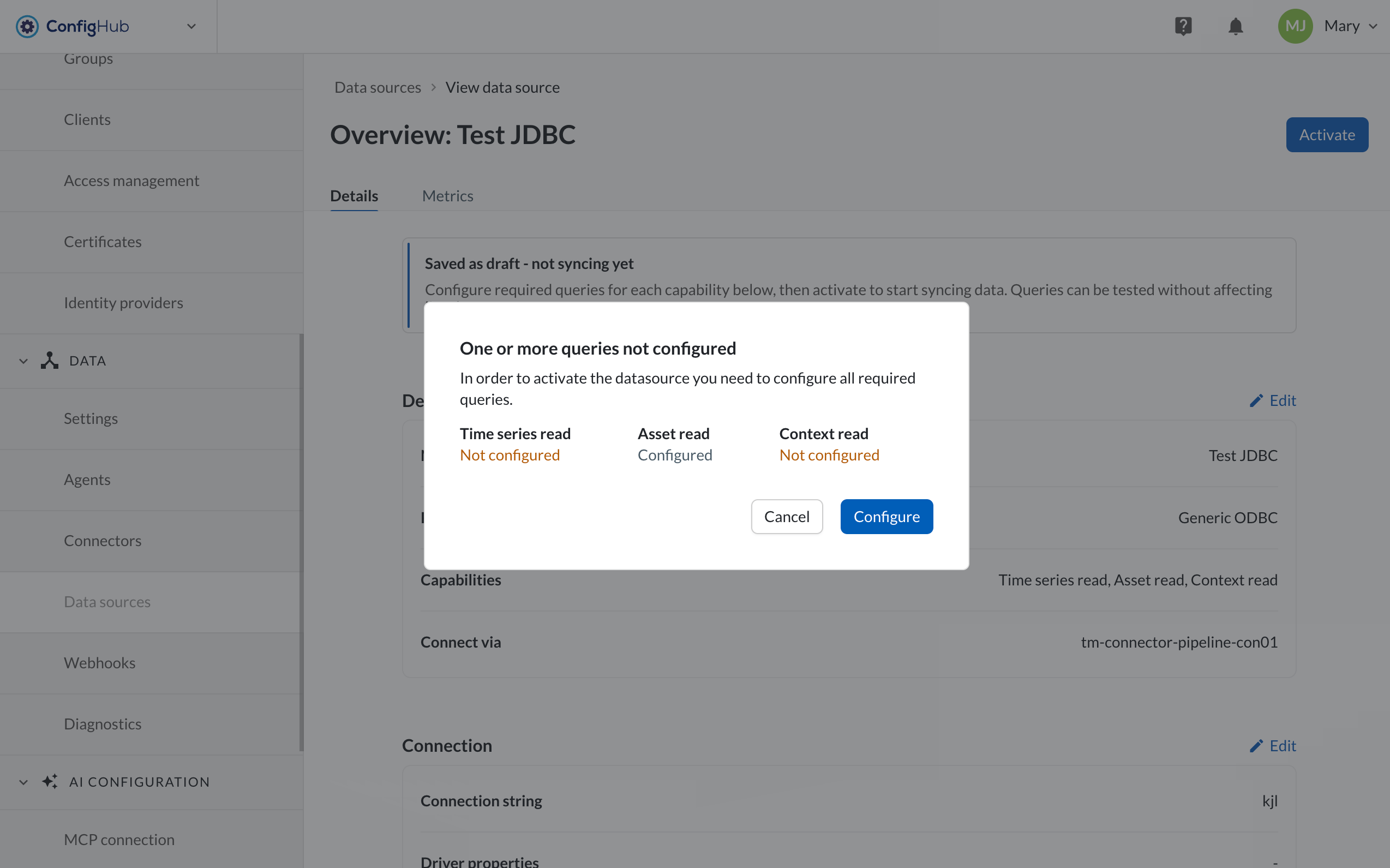The height and width of the screenshot is (868, 1390).
Task: Open Identity providers in the sidebar
Action: [152, 303]
